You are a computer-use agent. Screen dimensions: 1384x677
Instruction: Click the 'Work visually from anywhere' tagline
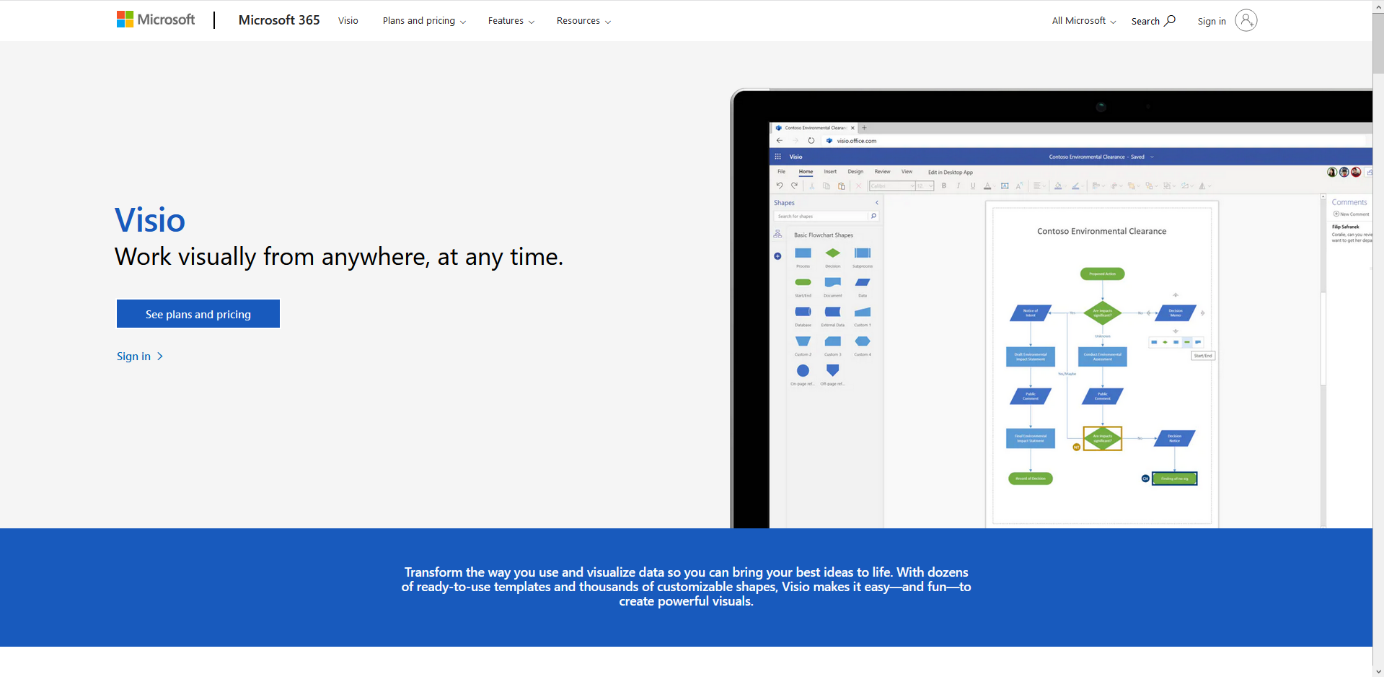pyautogui.click(x=339, y=257)
